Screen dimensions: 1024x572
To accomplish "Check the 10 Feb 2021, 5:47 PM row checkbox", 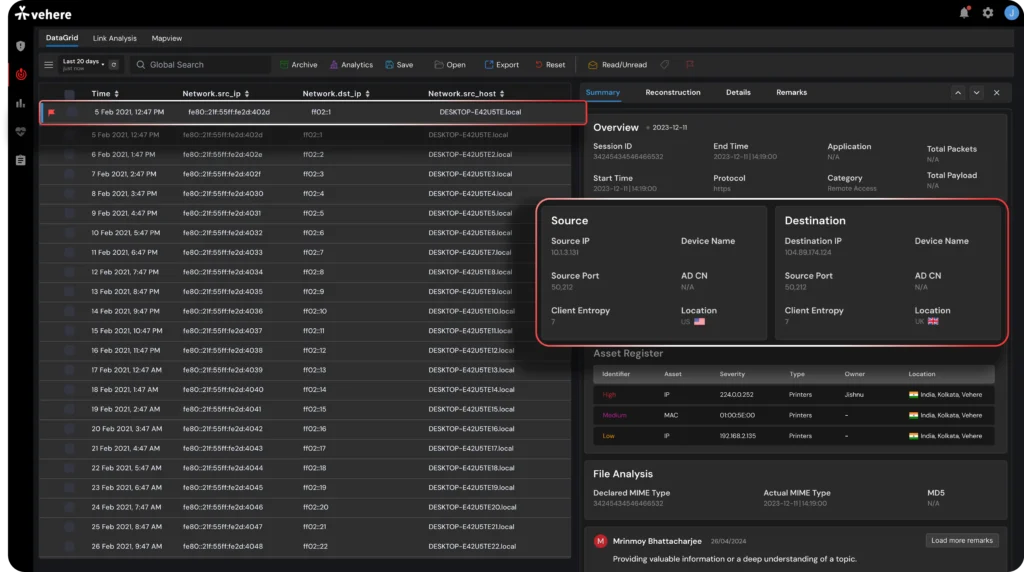I will tap(69, 233).
